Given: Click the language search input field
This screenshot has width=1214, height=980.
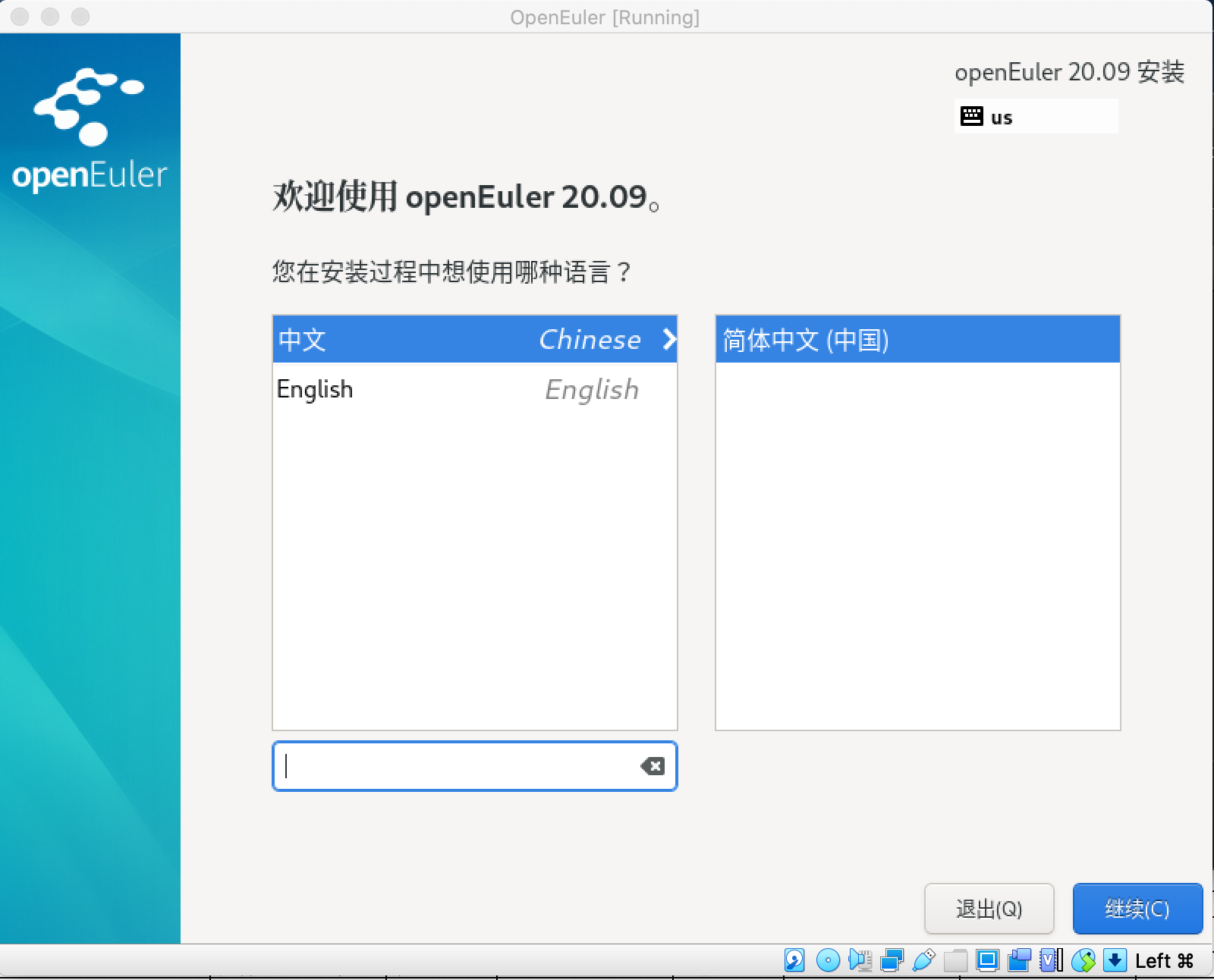Looking at the screenshot, I should (475, 766).
